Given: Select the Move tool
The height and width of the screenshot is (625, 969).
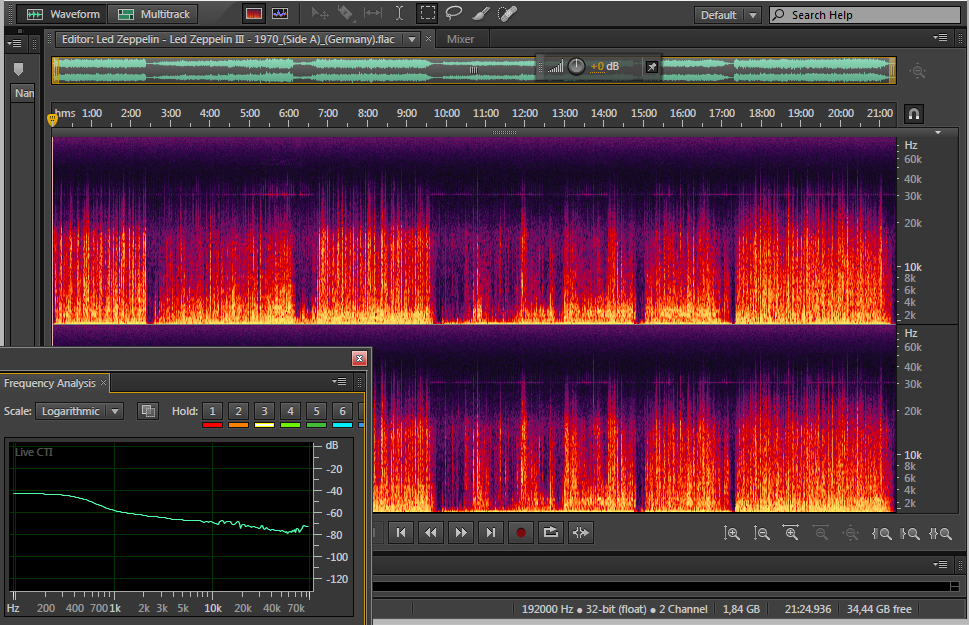Looking at the screenshot, I should pos(320,14).
